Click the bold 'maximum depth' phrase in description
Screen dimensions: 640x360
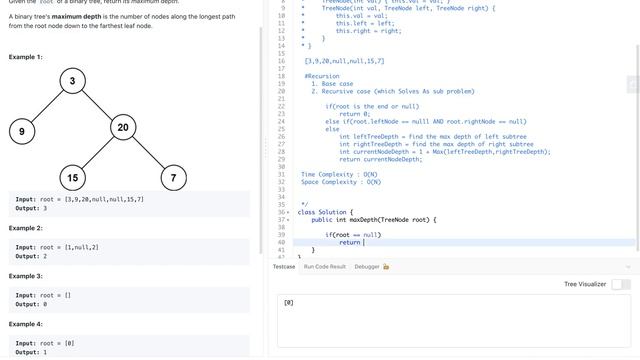pos(76,17)
